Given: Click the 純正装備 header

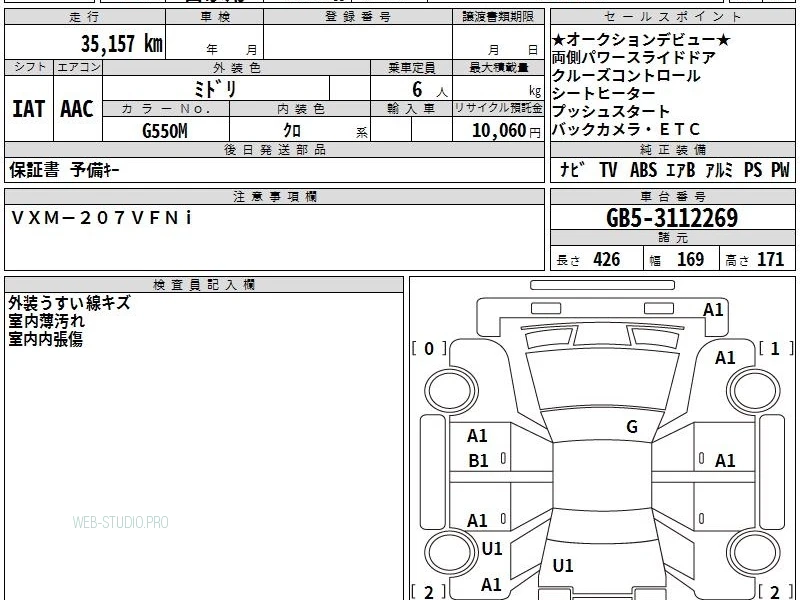Looking at the screenshot, I should (672, 149).
